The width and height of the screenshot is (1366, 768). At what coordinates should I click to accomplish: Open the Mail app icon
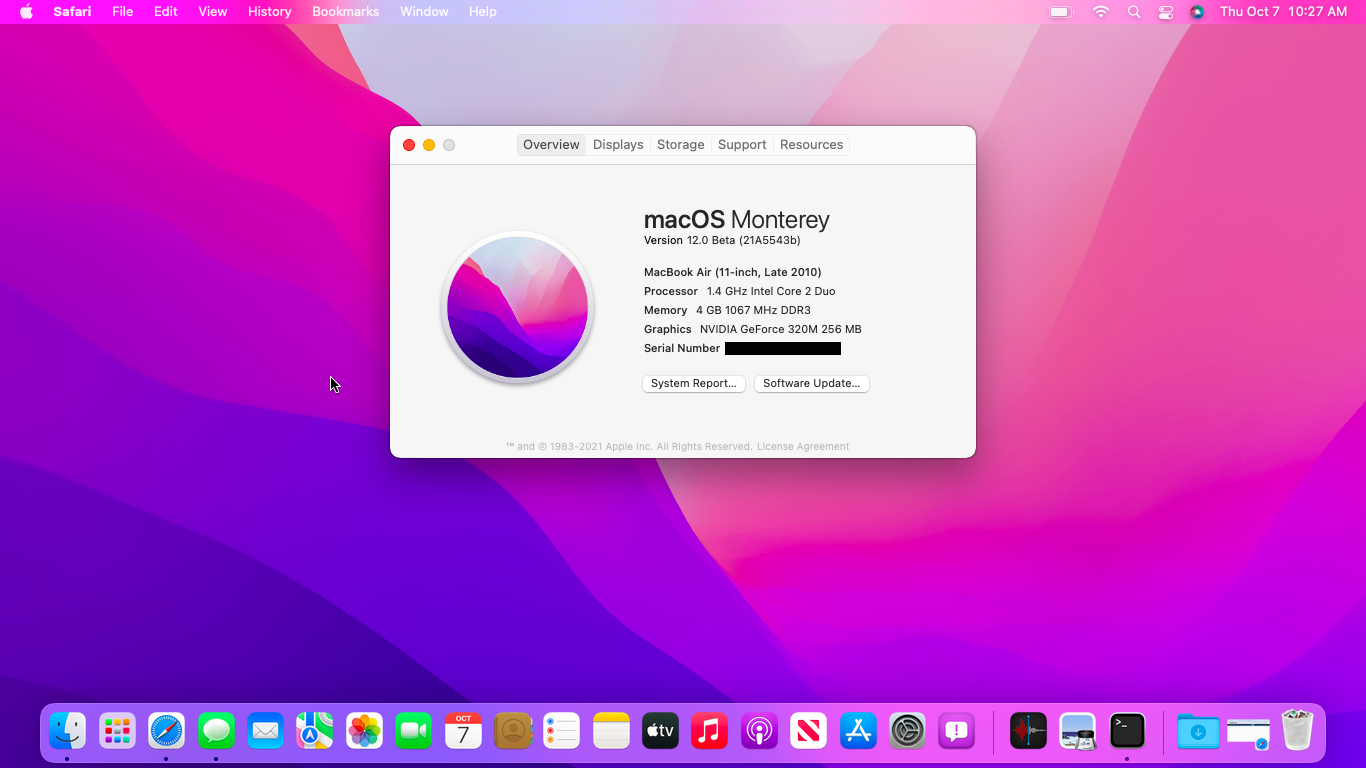pos(265,731)
